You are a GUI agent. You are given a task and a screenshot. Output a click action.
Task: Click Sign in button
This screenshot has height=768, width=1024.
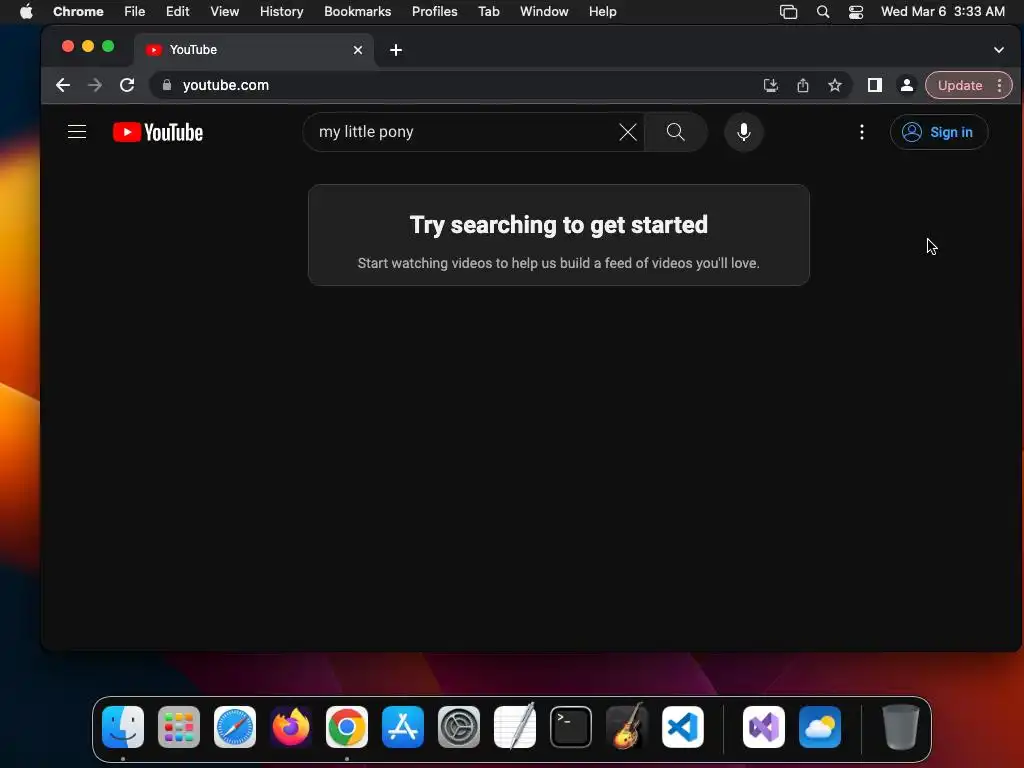pos(938,132)
